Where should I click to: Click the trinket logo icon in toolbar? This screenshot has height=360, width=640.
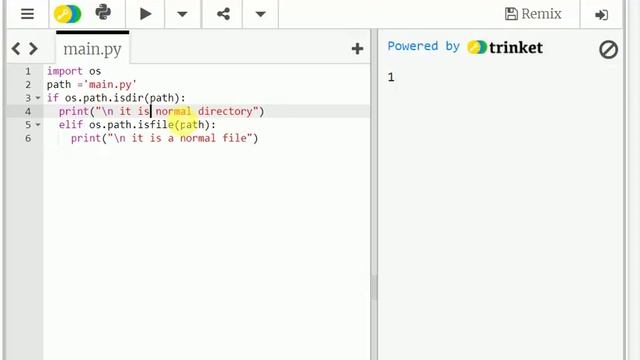tap(67, 14)
